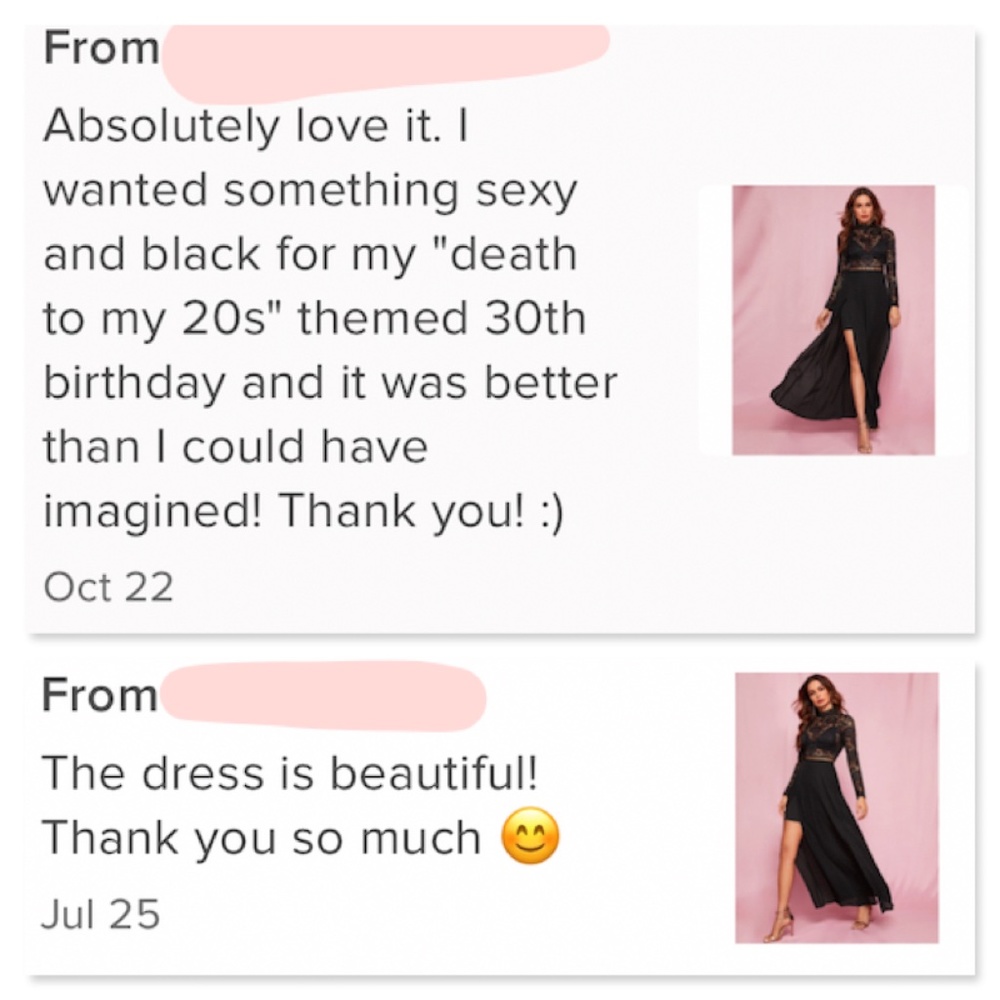This screenshot has width=1000, height=1000.
Task: Click the smiling face emoji
Action: click(529, 838)
